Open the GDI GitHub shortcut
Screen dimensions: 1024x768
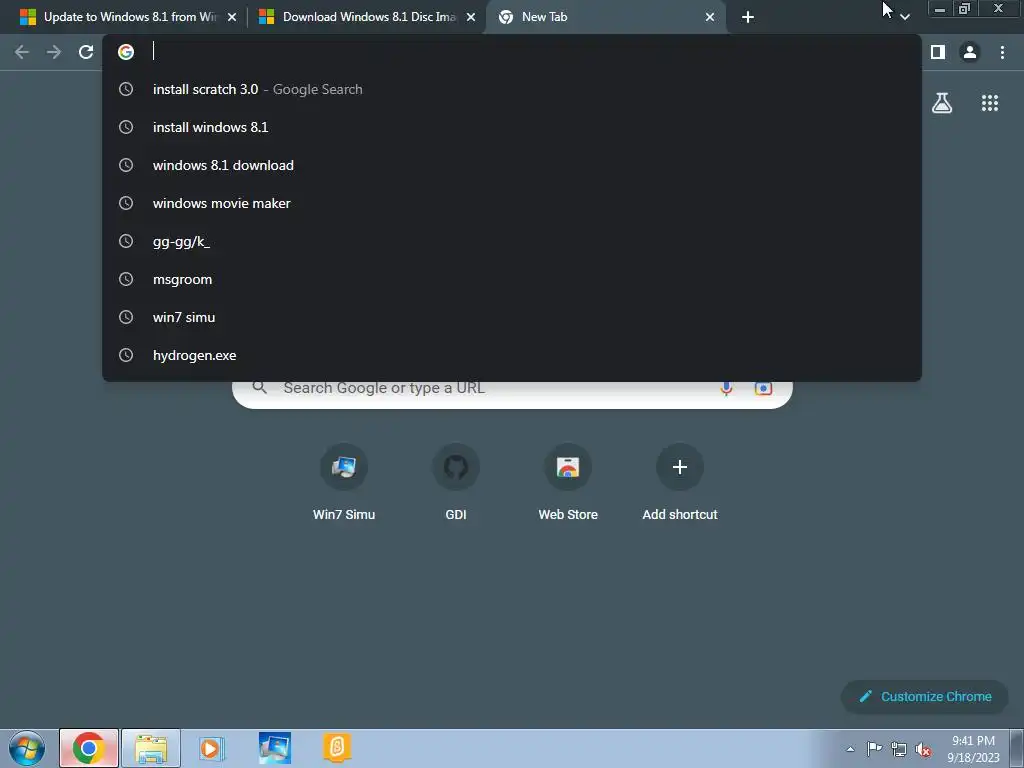tap(456, 482)
